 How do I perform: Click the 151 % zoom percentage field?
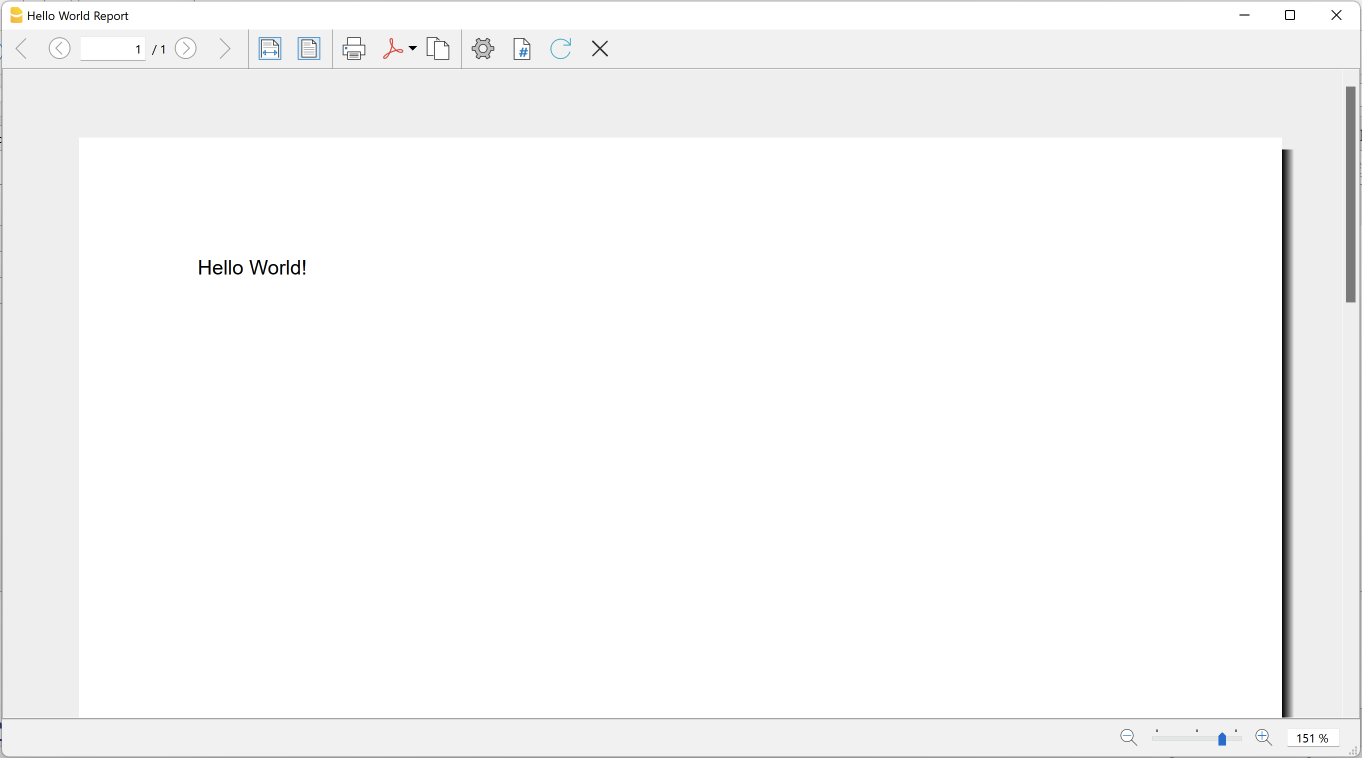point(1313,738)
